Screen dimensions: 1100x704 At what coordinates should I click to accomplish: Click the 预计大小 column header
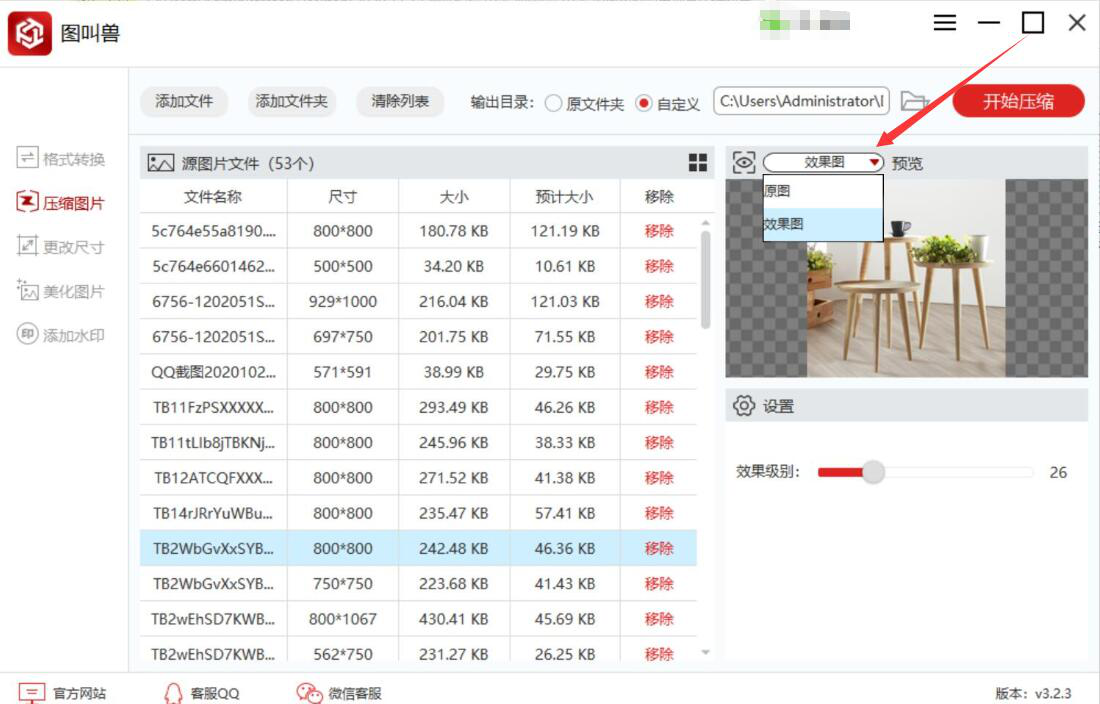tap(565, 197)
